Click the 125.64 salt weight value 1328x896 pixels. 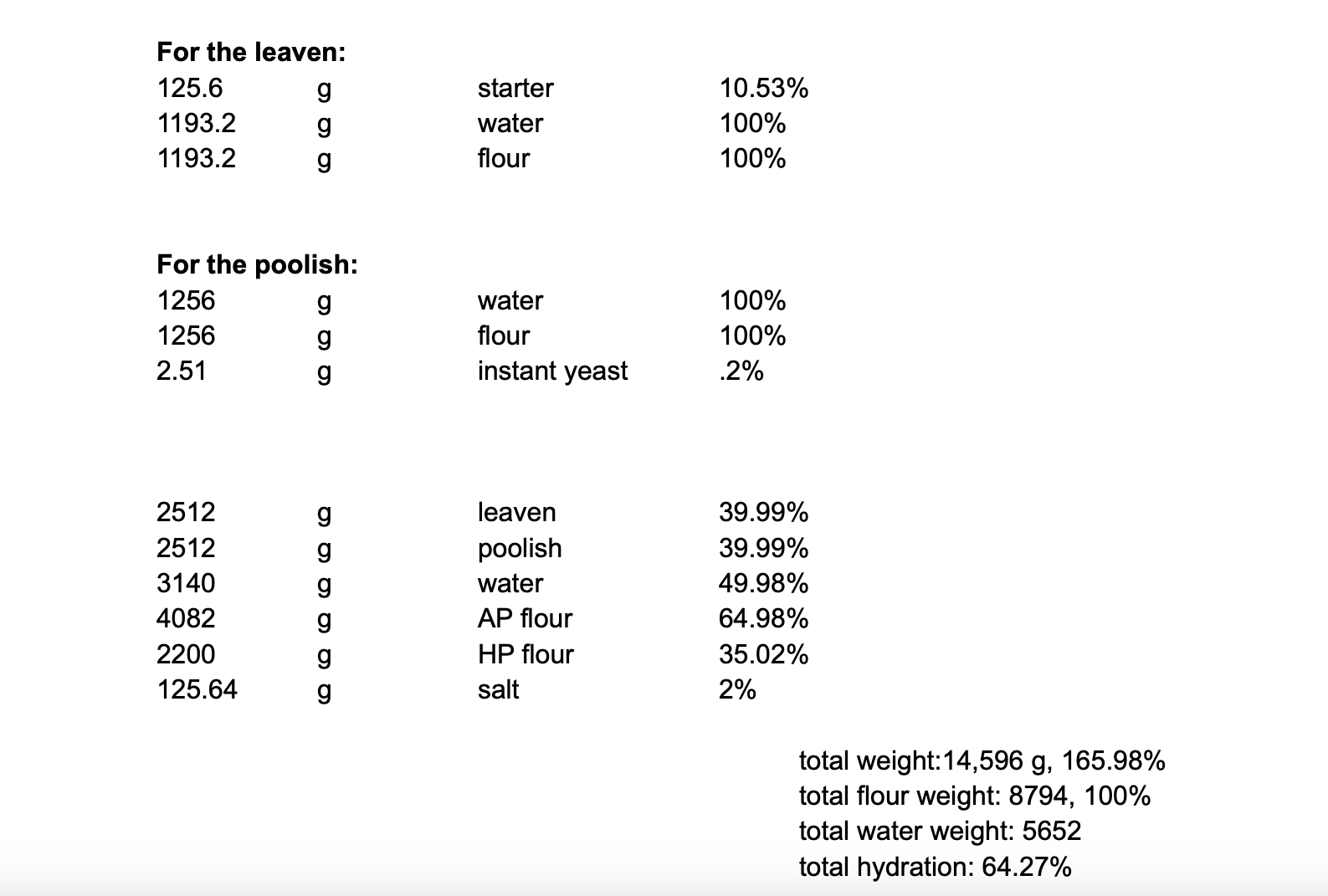click(197, 689)
